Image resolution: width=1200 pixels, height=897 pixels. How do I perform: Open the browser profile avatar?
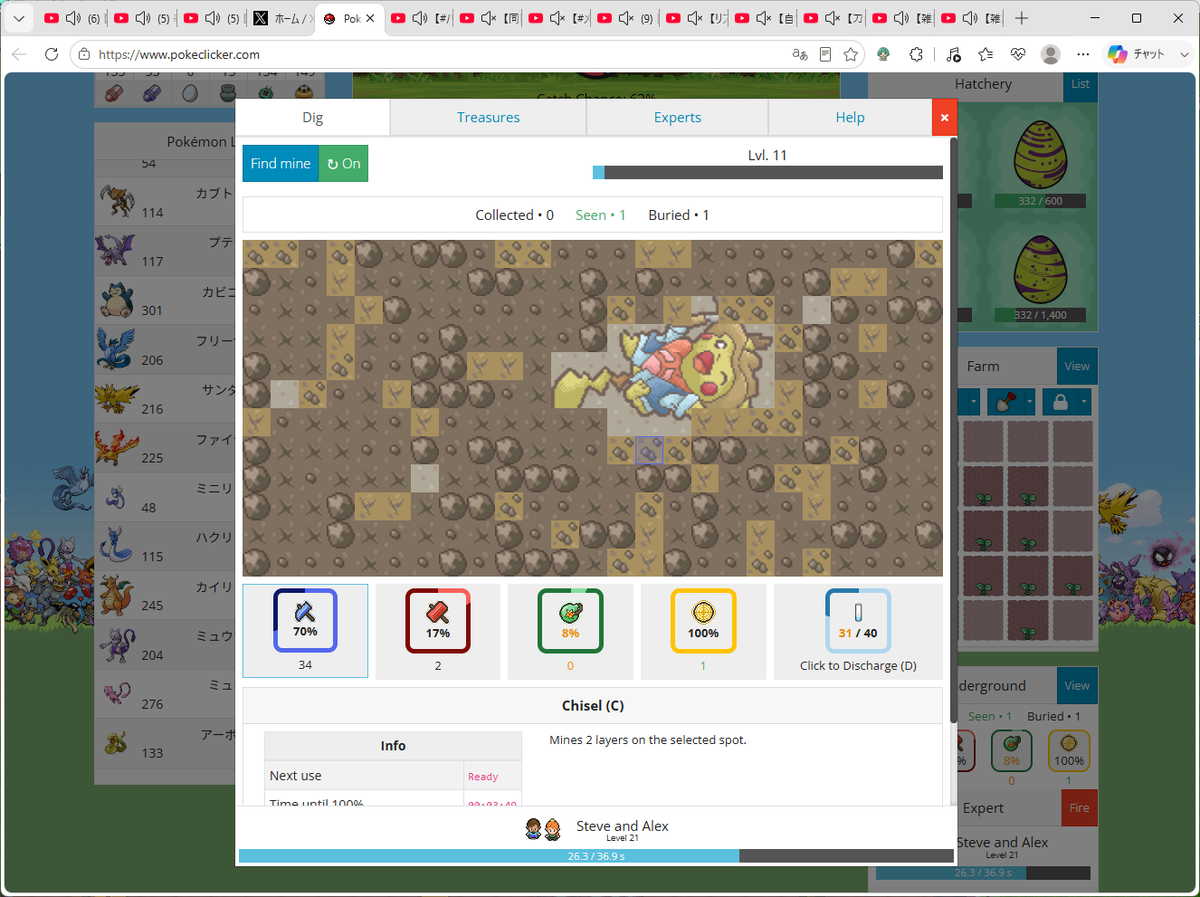[1050, 54]
